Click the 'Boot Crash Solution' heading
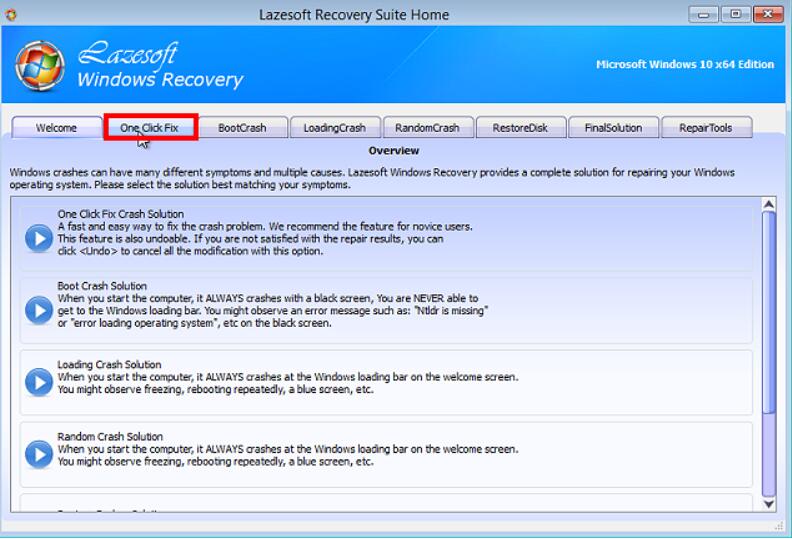Image resolution: width=792 pixels, height=539 pixels. click(102, 286)
